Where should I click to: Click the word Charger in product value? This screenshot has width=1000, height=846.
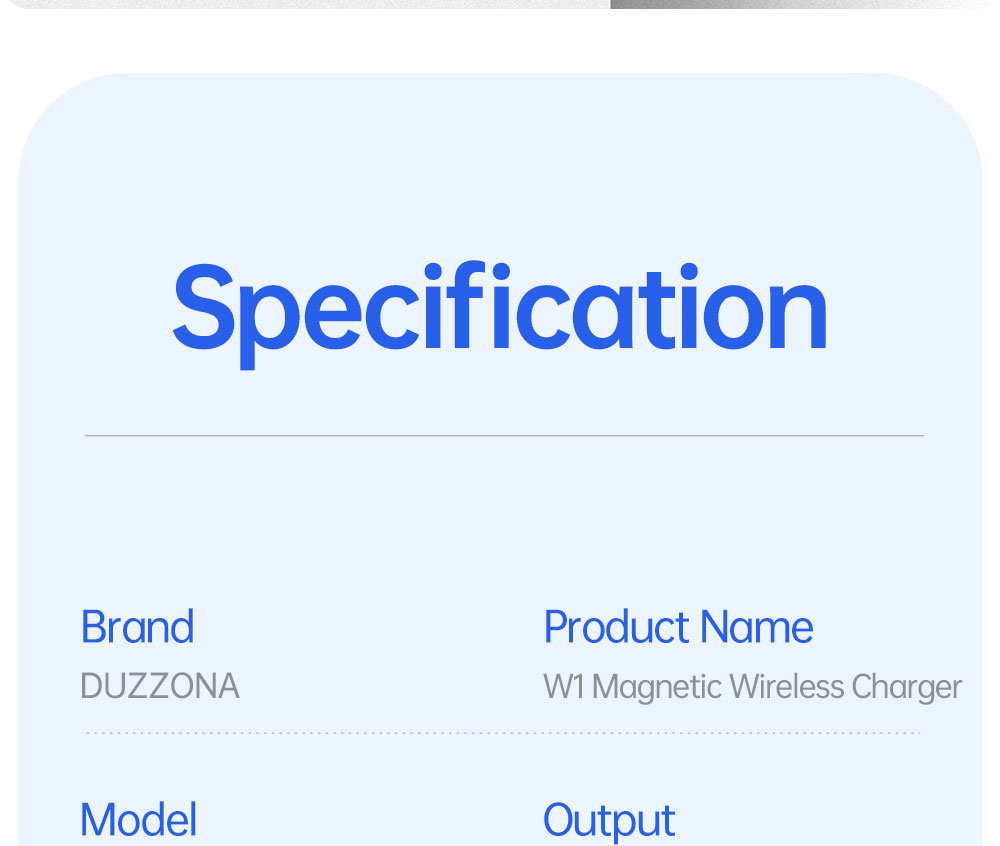click(x=906, y=689)
